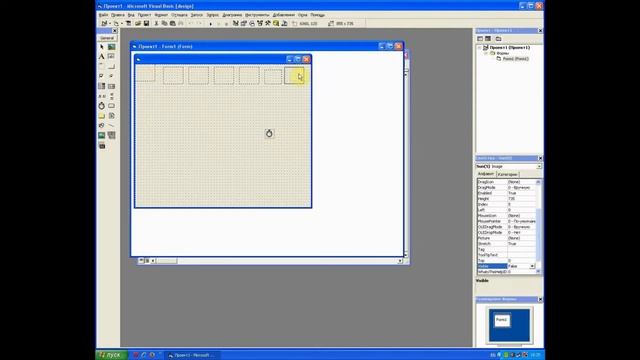Viewport: 640px width, 360px height.
Task: Select the HScrollBar control tool
Action: point(102,96)
